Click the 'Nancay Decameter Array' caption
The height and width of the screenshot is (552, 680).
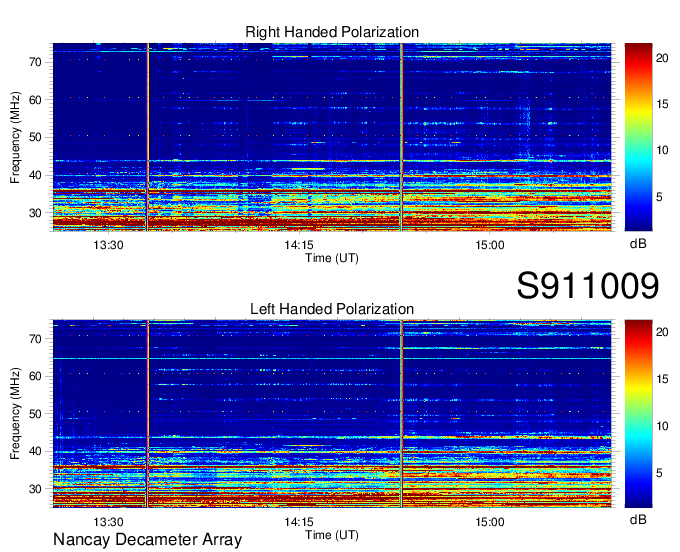coord(147,539)
